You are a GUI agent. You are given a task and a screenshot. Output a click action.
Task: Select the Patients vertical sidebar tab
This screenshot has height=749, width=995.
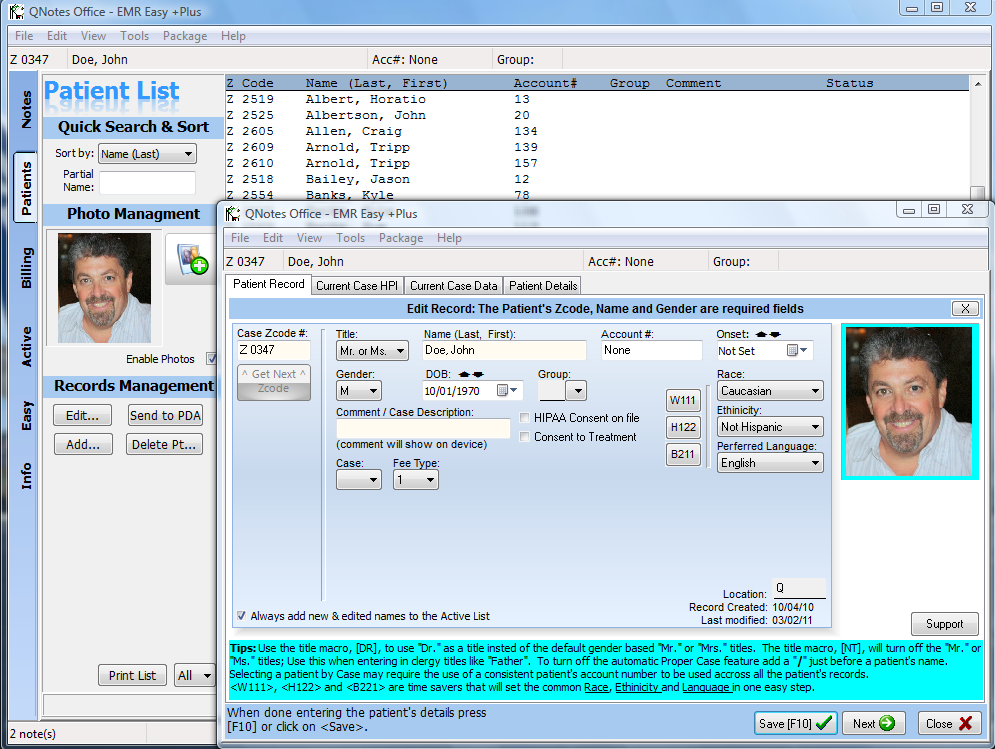point(26,188)
